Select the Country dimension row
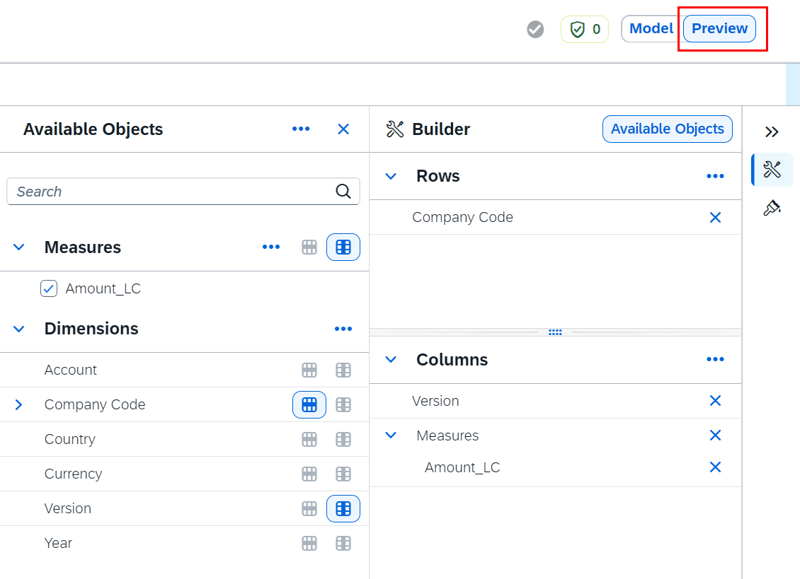 click(184, 439)
